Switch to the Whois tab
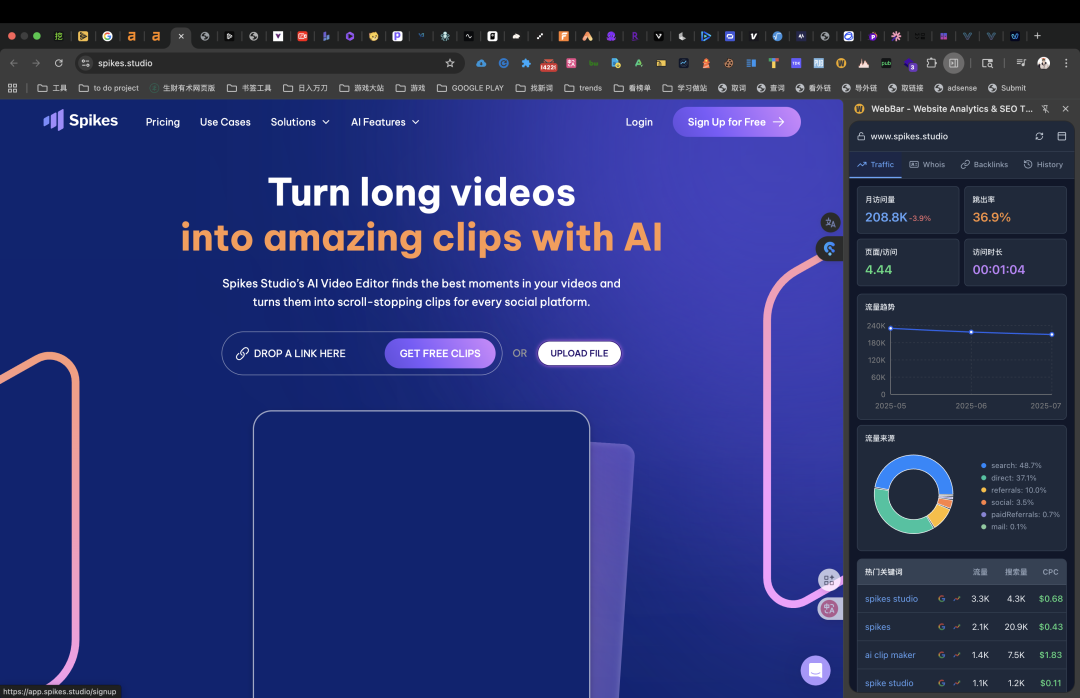The width and height of the screenshot is (1080, 698). coord(927,165)
